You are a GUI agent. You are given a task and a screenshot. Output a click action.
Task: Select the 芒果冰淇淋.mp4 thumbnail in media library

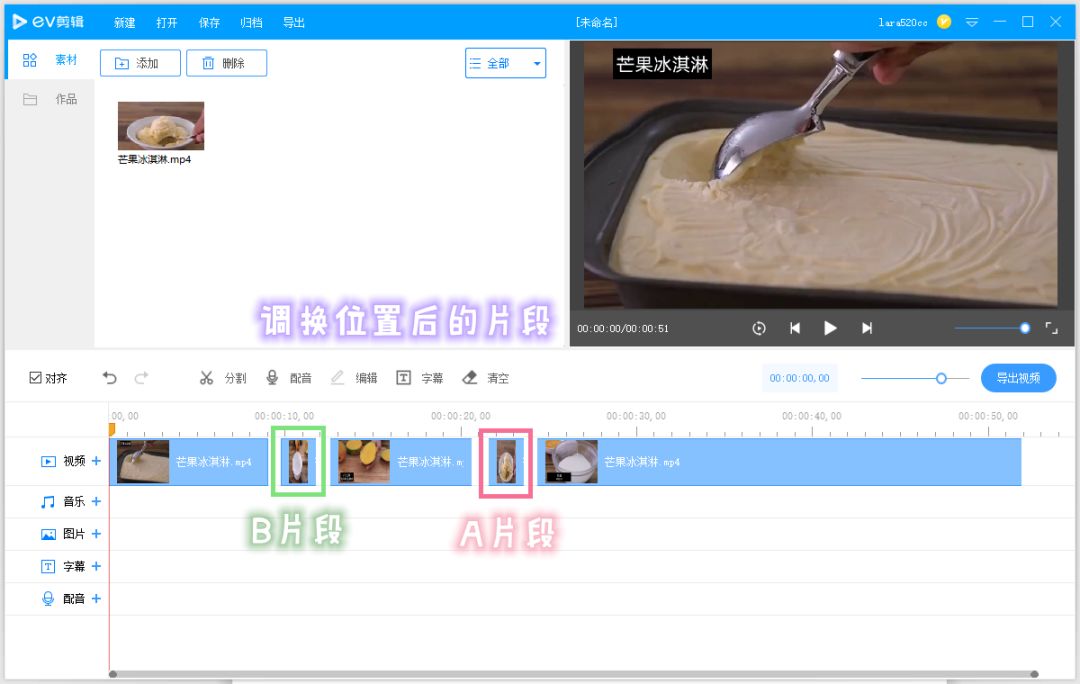click(161, 125)
